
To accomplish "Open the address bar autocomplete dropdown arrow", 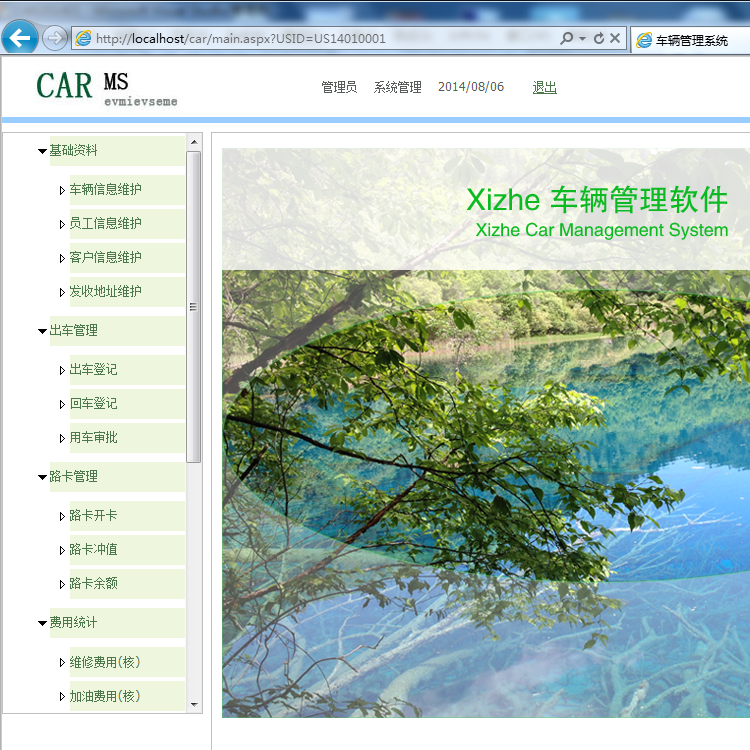I will pyautogui.click(x=582, y=38).
